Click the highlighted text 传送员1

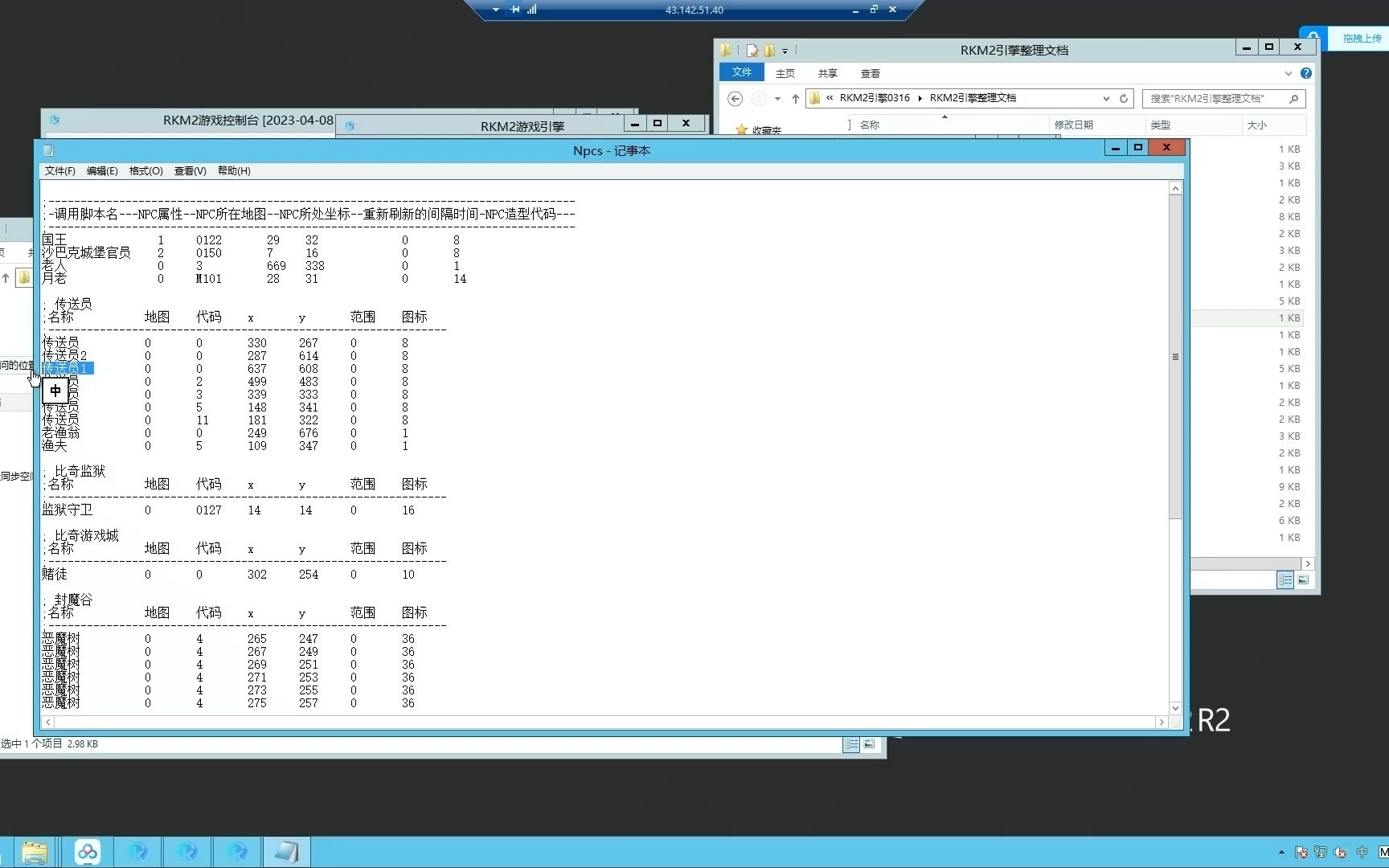pyautogui.click(x=68, y=368)
